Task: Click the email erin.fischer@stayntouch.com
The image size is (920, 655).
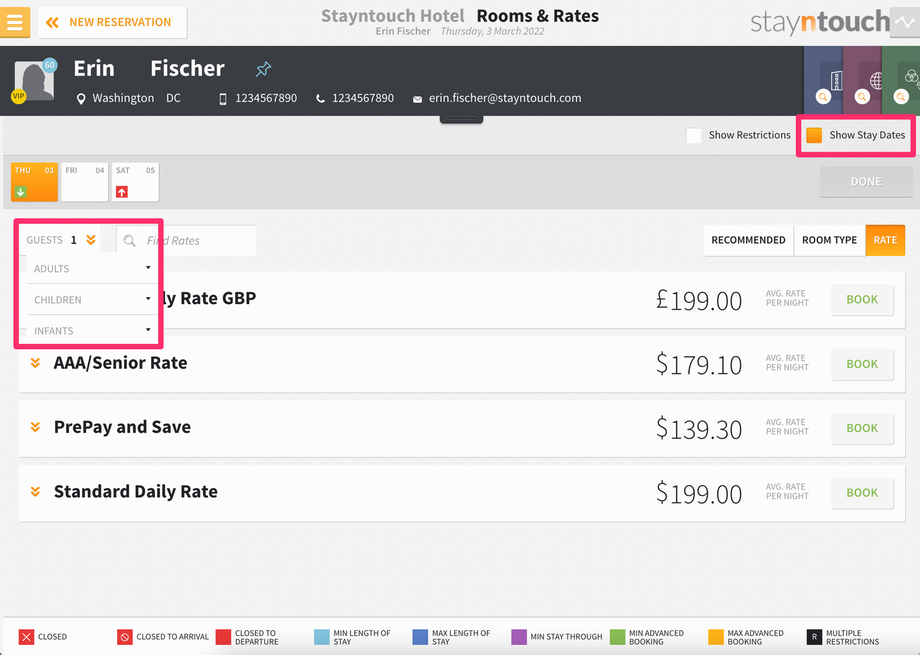Action: [505, 98]
